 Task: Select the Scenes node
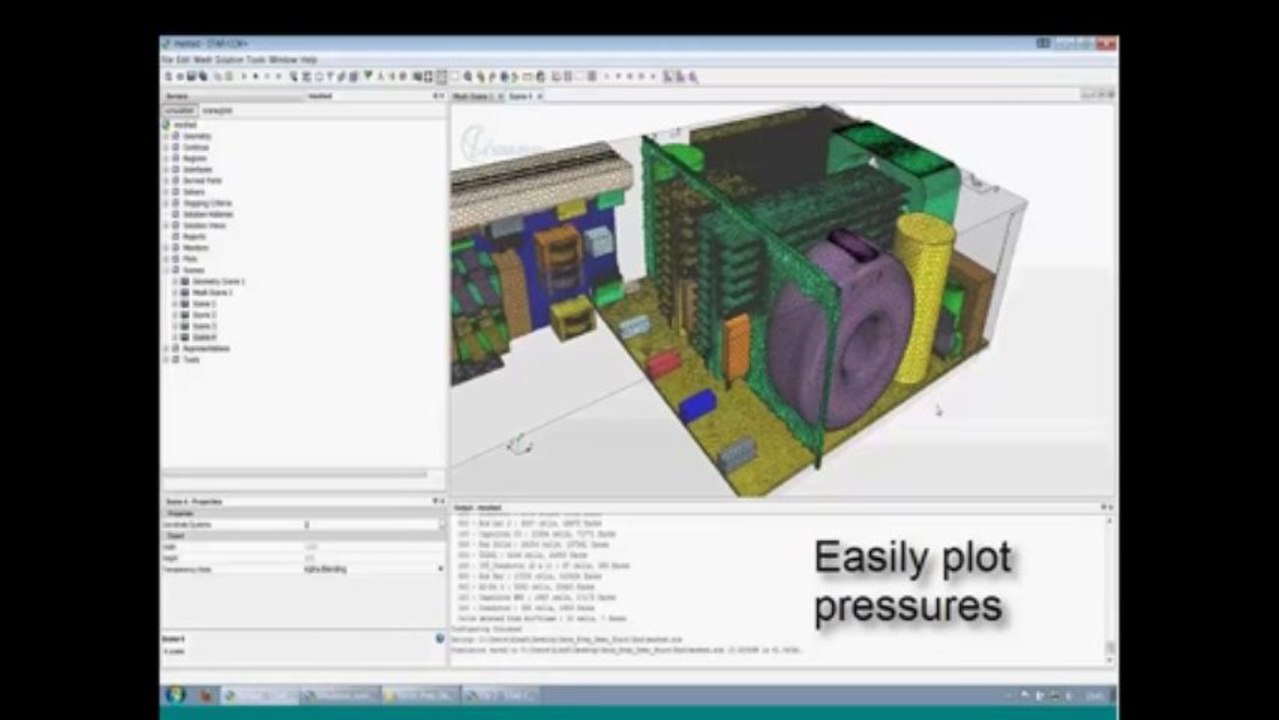pyautogui.click(x=194, y=270)
